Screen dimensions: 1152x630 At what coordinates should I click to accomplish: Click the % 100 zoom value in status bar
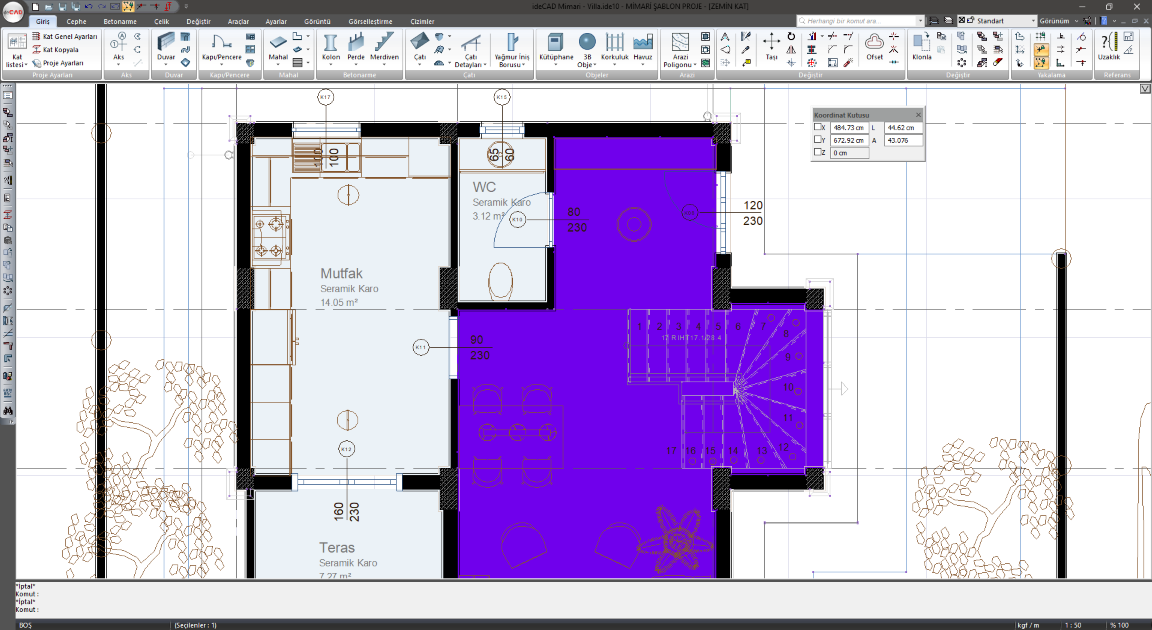tap(1119, 625)
